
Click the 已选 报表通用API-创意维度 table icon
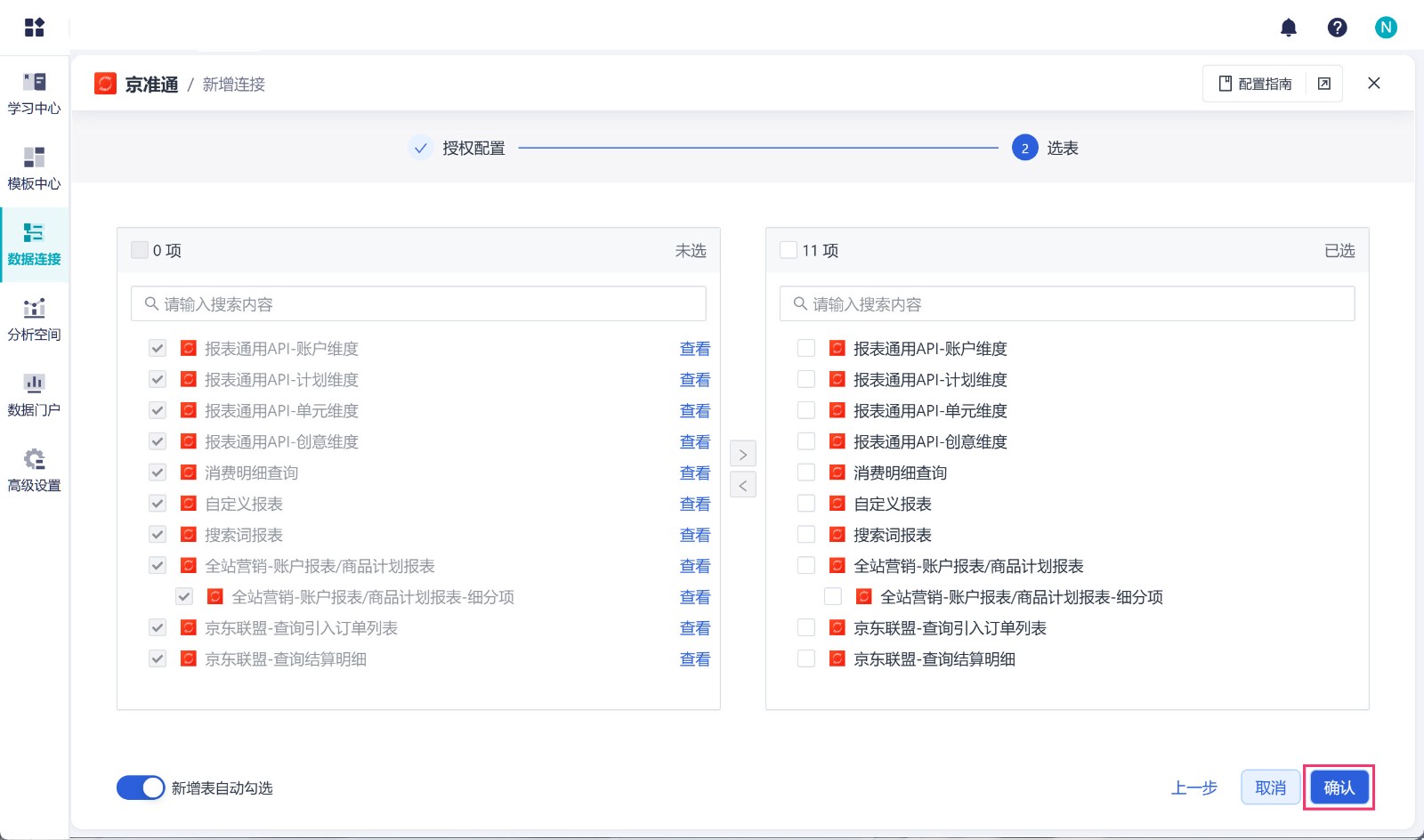(x=837, y=441)
